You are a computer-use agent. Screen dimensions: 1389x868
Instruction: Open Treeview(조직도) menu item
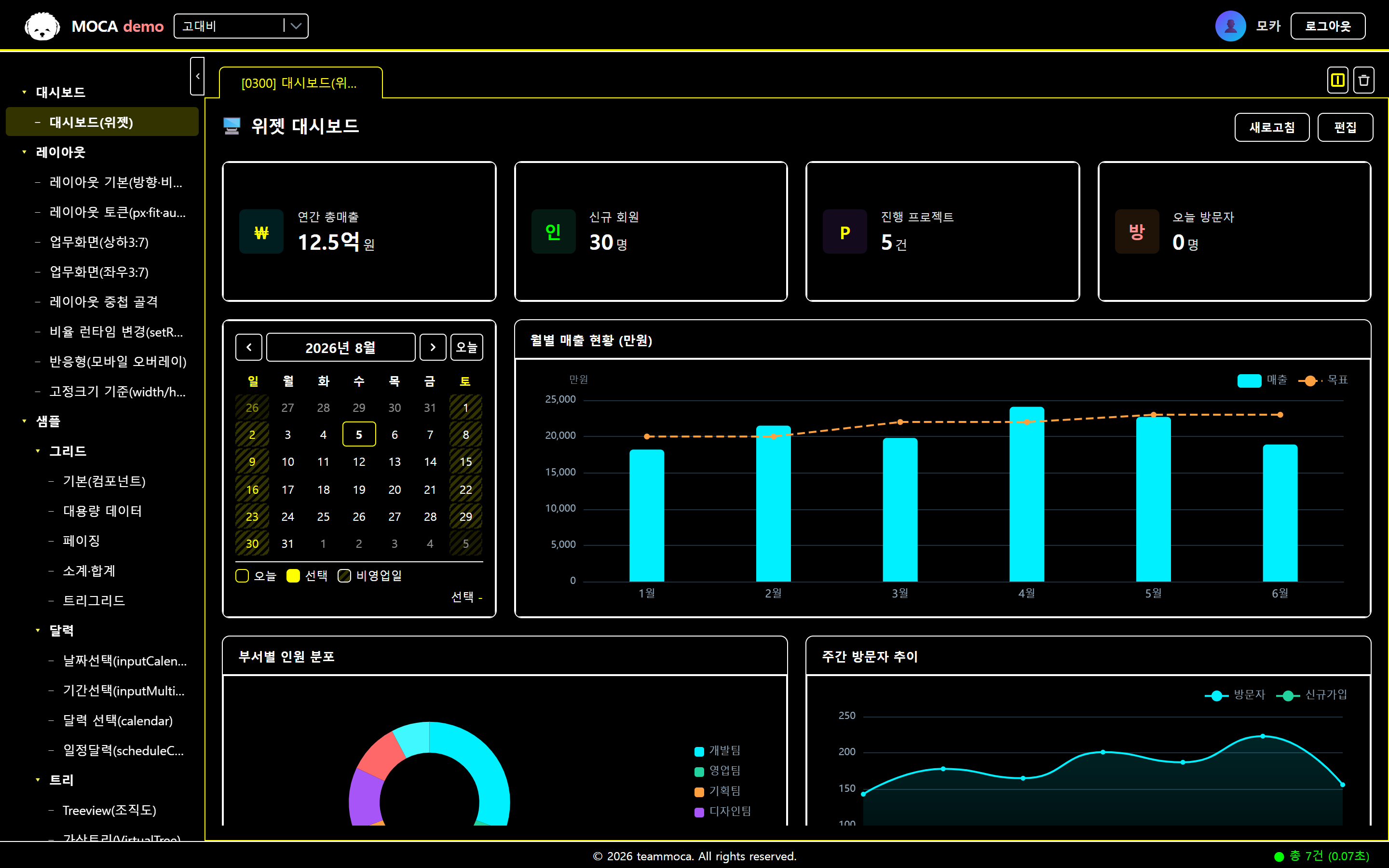[102, 810]
